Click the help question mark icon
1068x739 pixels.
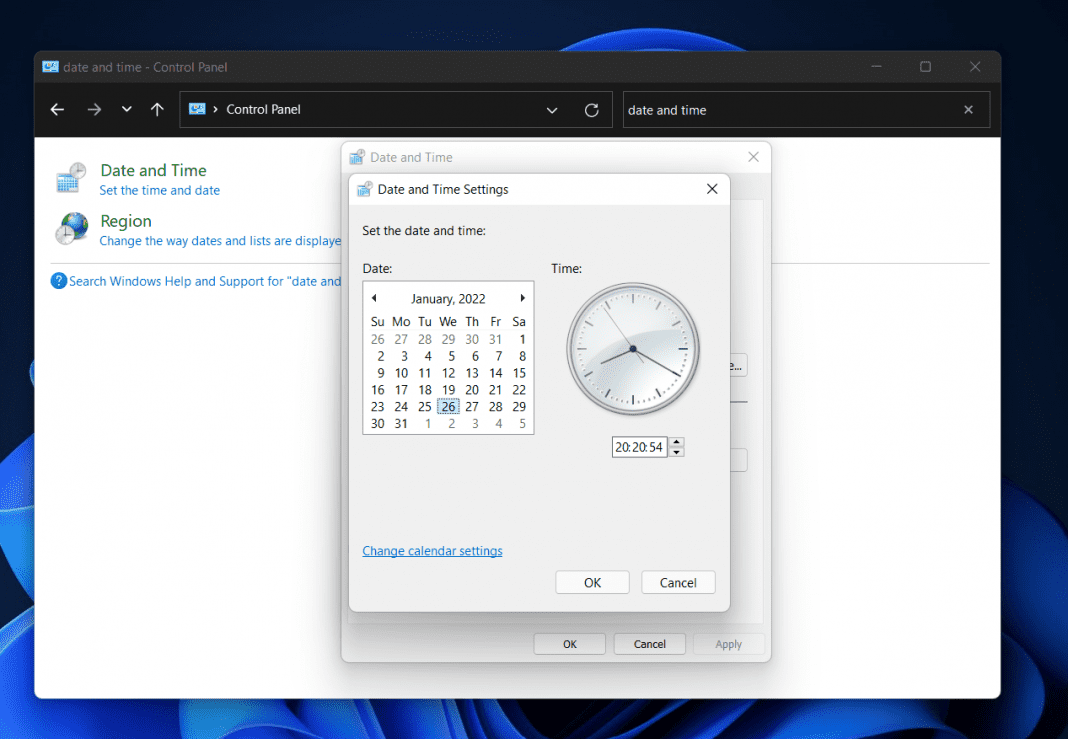(57, 281)
